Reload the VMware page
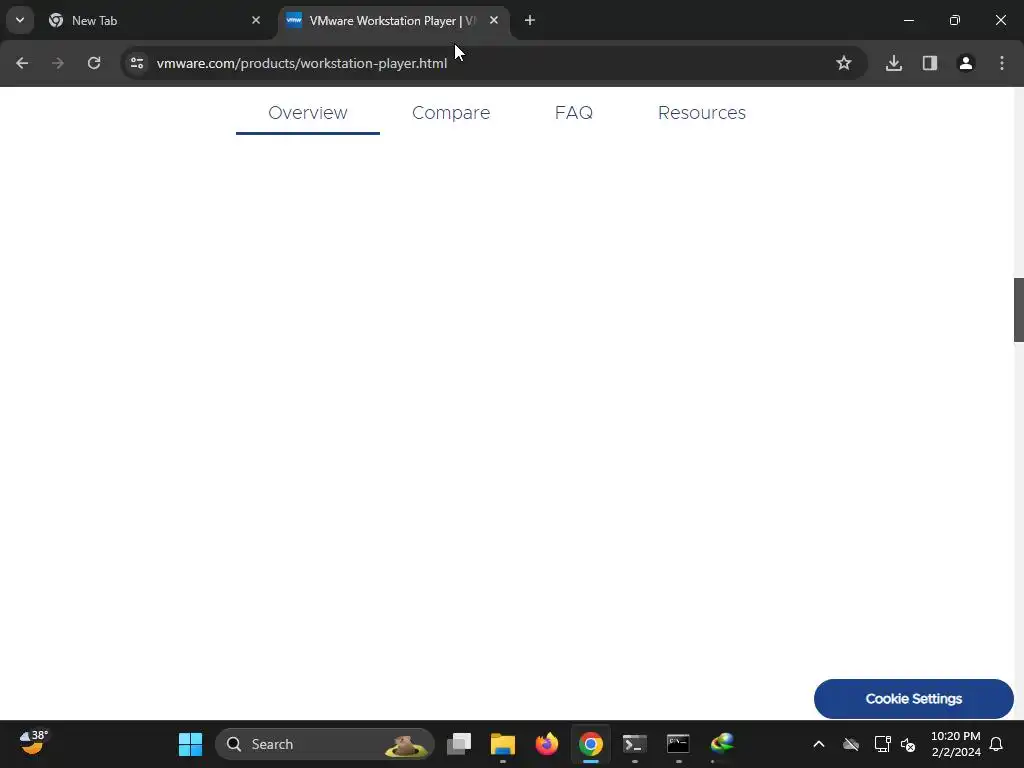 (x=94, y=63)
